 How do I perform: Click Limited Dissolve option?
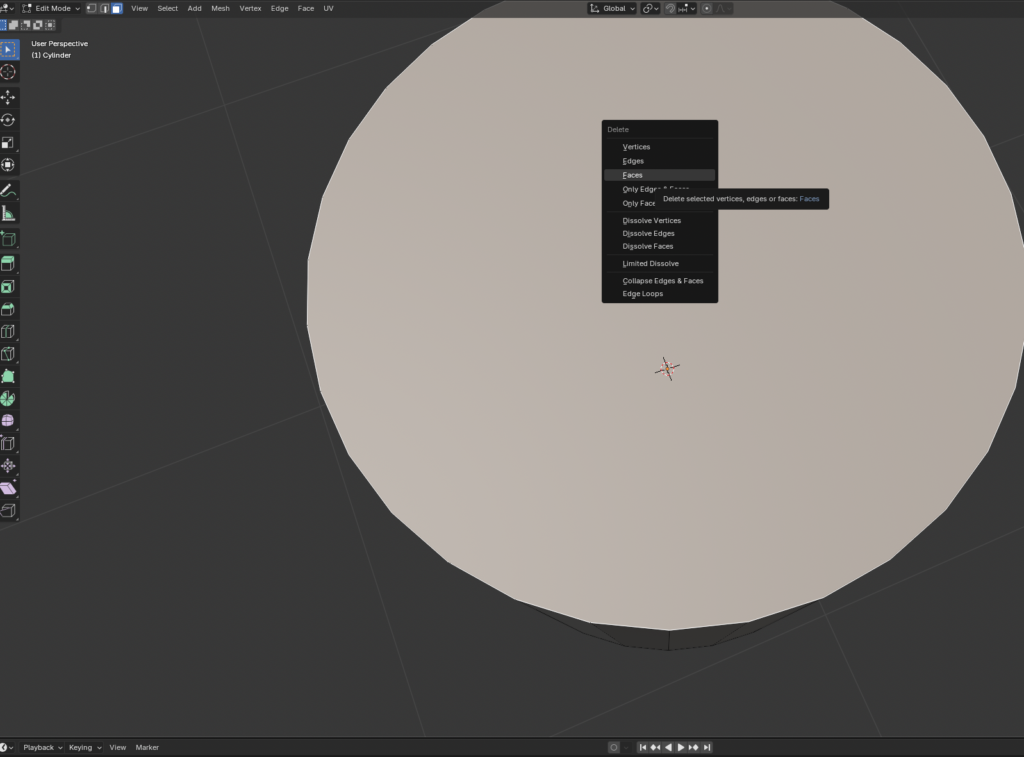(650, 263)
